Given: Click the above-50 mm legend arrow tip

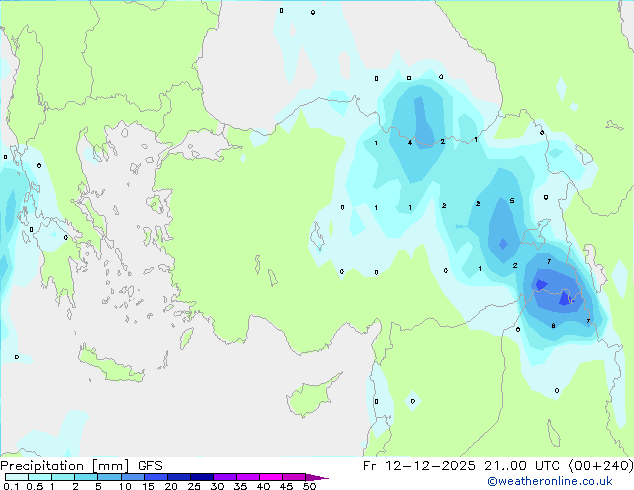Looking at the screenshot, I should coord(317,477).
